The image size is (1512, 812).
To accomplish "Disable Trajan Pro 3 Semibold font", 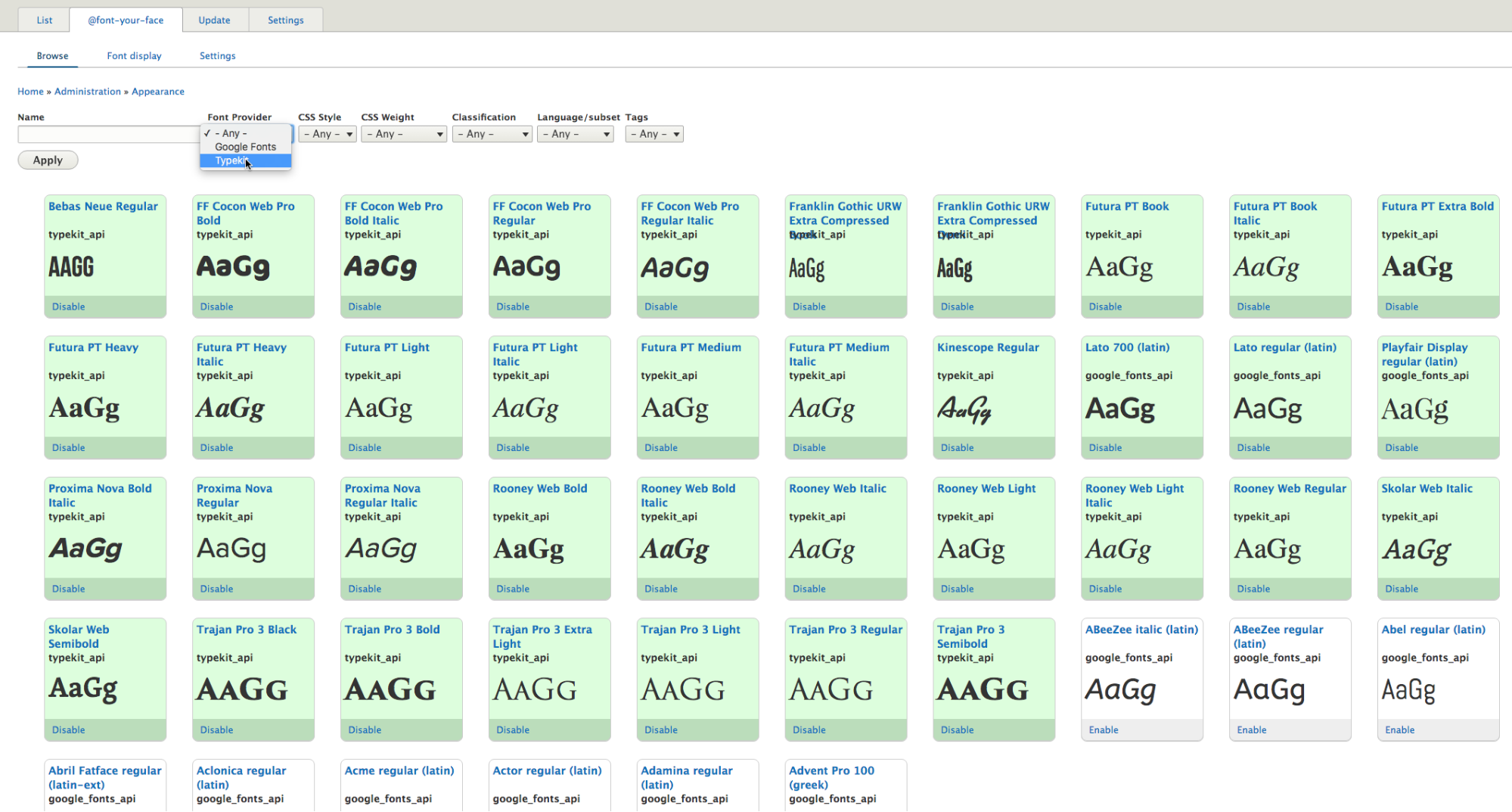I will [x=957, y=730].
